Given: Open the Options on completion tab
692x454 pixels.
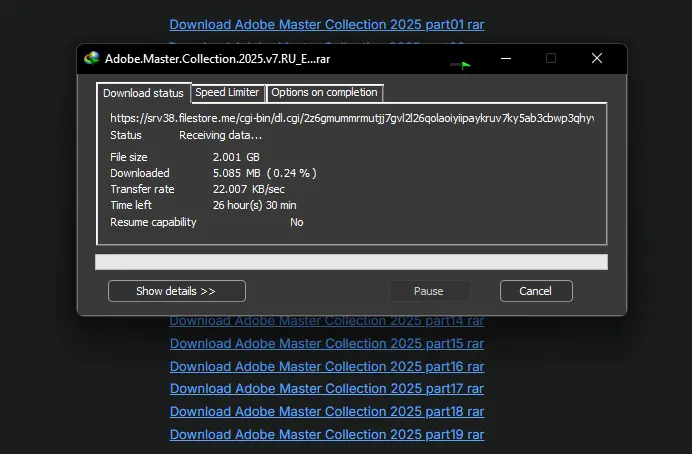Looking at the screenshot, I should click(324, 93).
